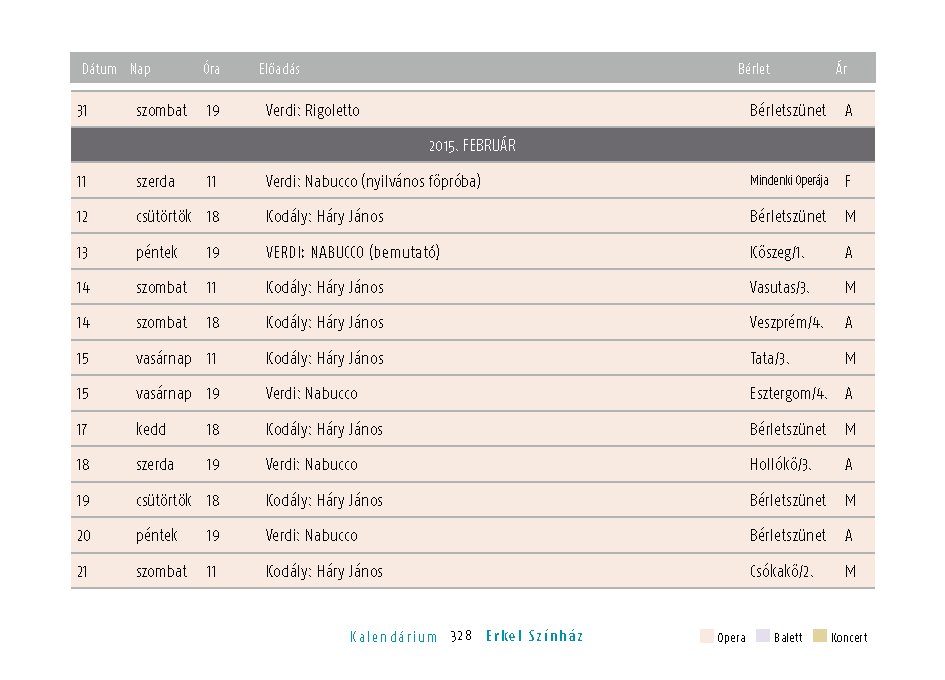Select the Előadás column header
Screen dimensions: 945x680
point(279,69)
